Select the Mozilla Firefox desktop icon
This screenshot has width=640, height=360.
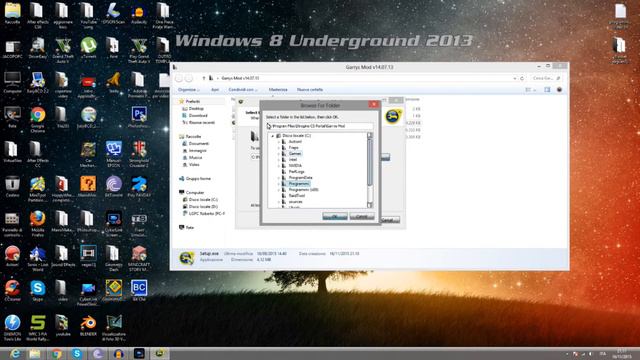[x=38, y=223]
